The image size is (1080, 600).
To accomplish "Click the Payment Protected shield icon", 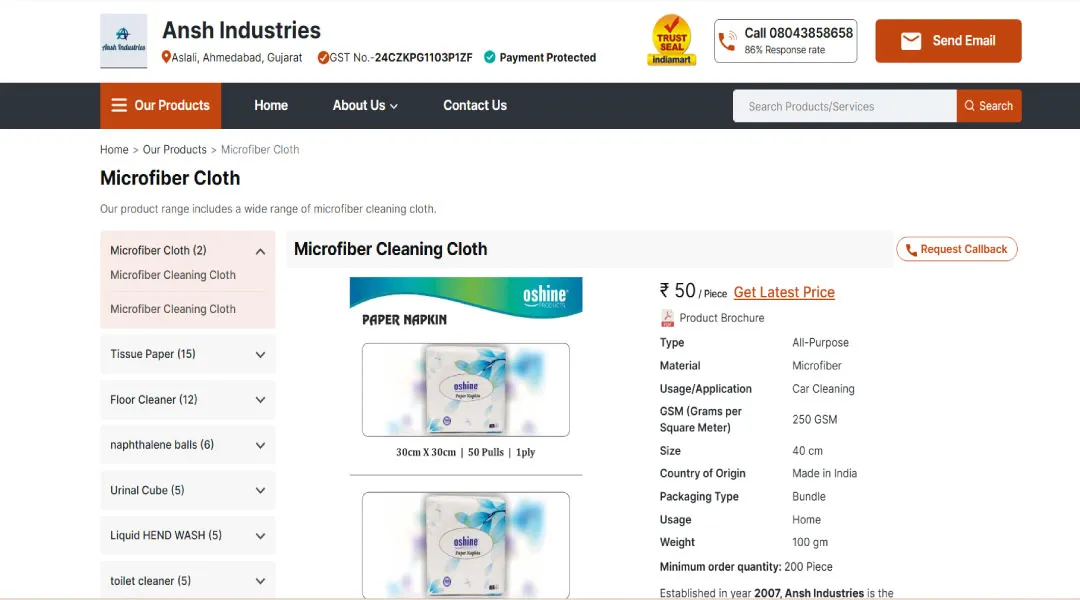I will click(490, 57).
